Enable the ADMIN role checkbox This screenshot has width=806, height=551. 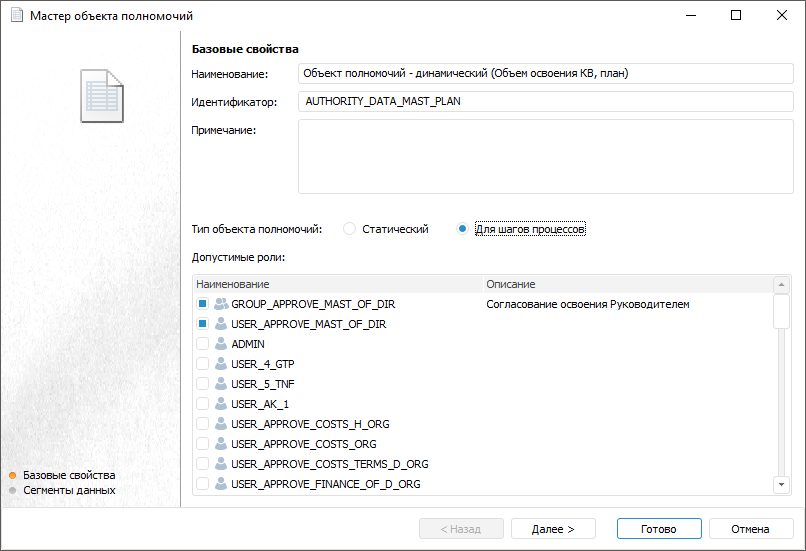(202, 344)
